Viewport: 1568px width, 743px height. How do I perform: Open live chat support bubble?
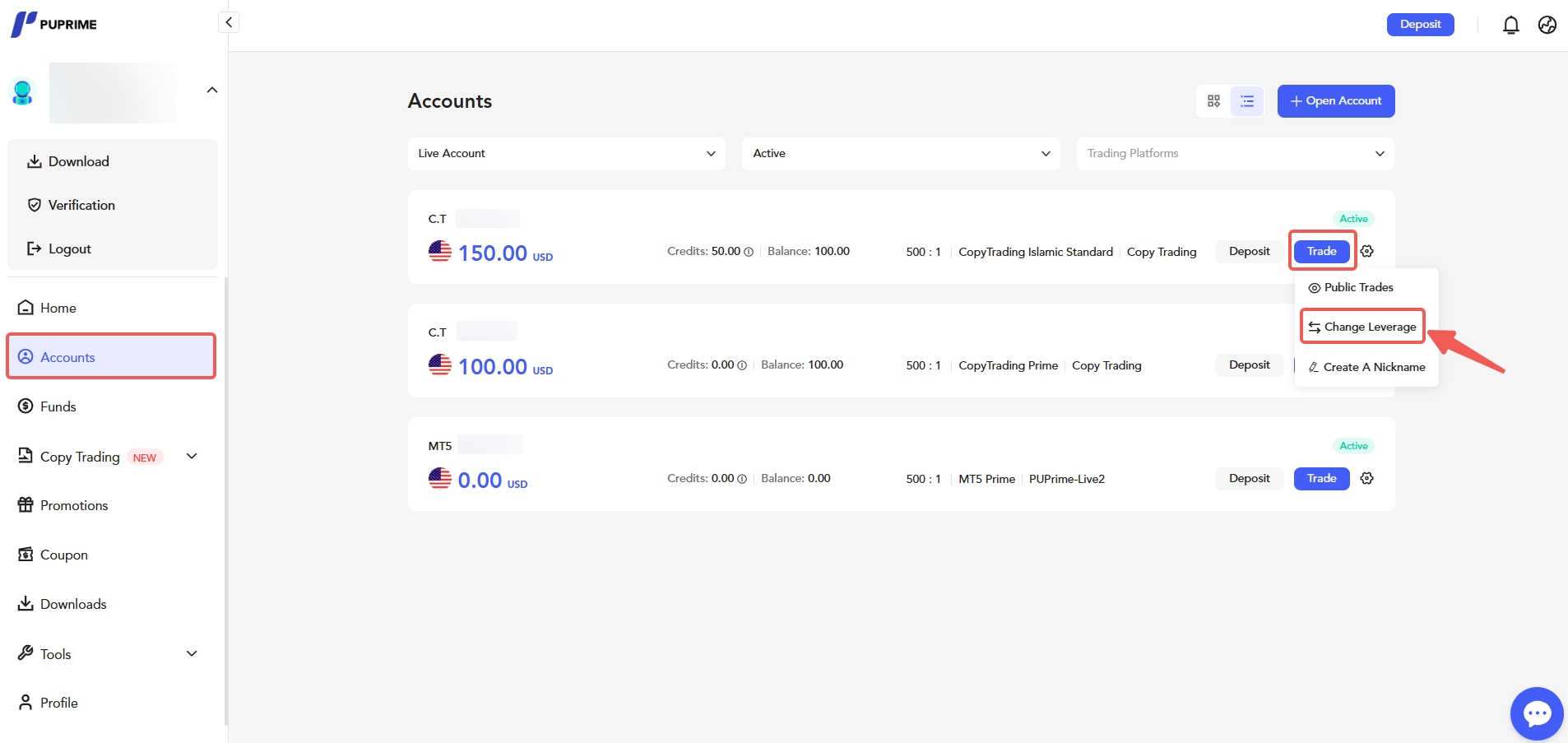coord(1536,713)
